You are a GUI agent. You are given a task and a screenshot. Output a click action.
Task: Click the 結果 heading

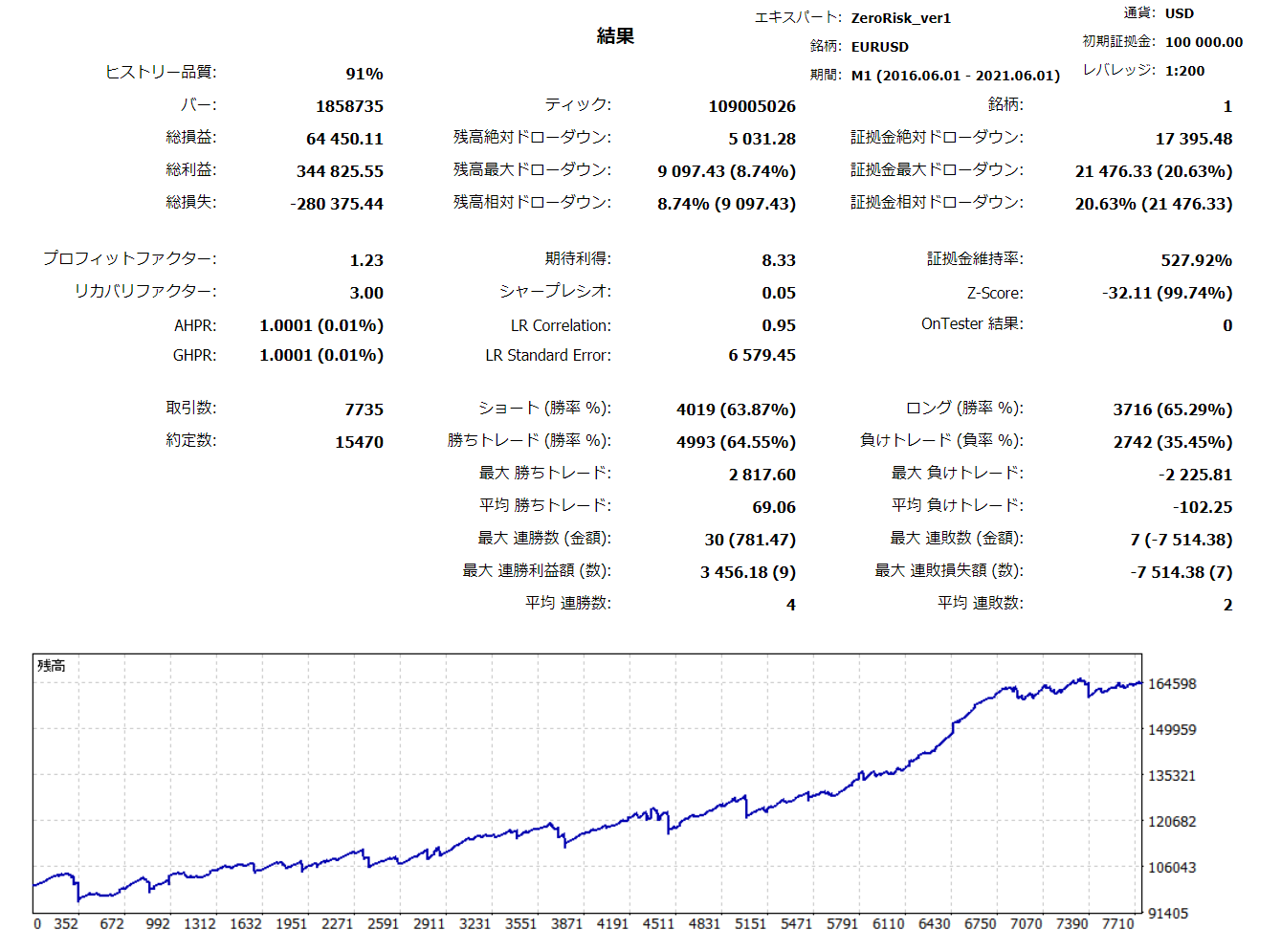[615, 36]
